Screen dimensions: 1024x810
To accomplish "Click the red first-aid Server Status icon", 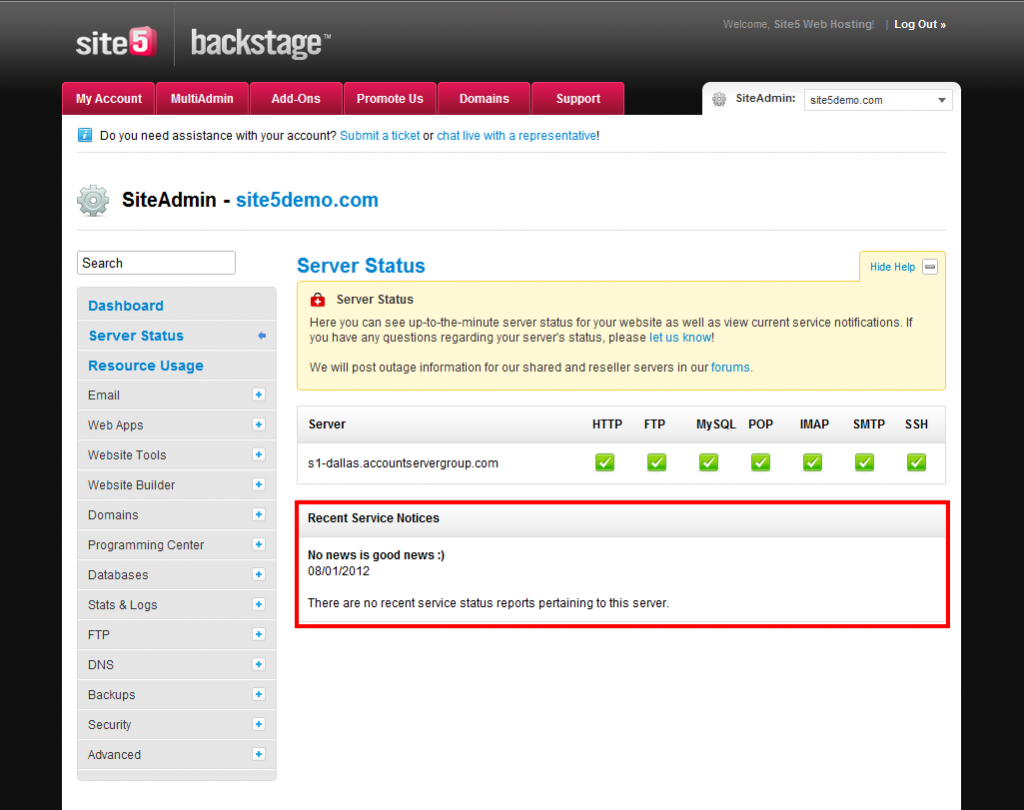I will [x=317, y=300].
